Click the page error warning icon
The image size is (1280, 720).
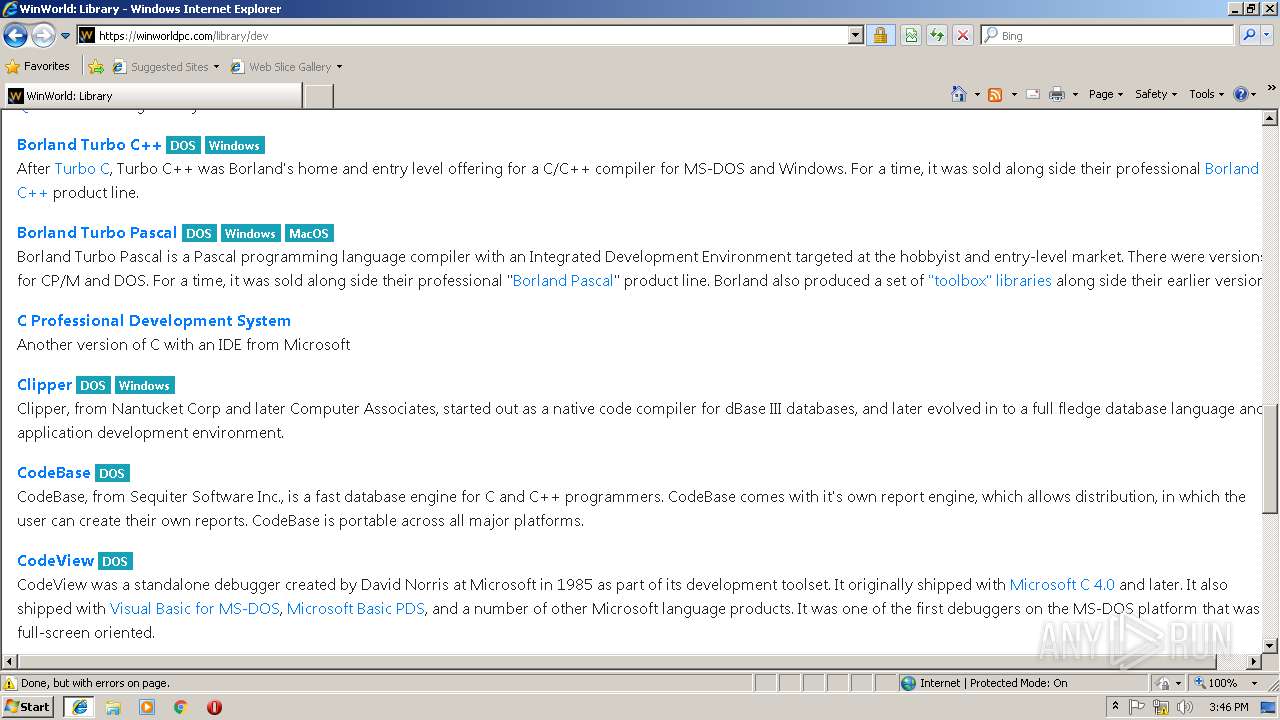point(10,683)
